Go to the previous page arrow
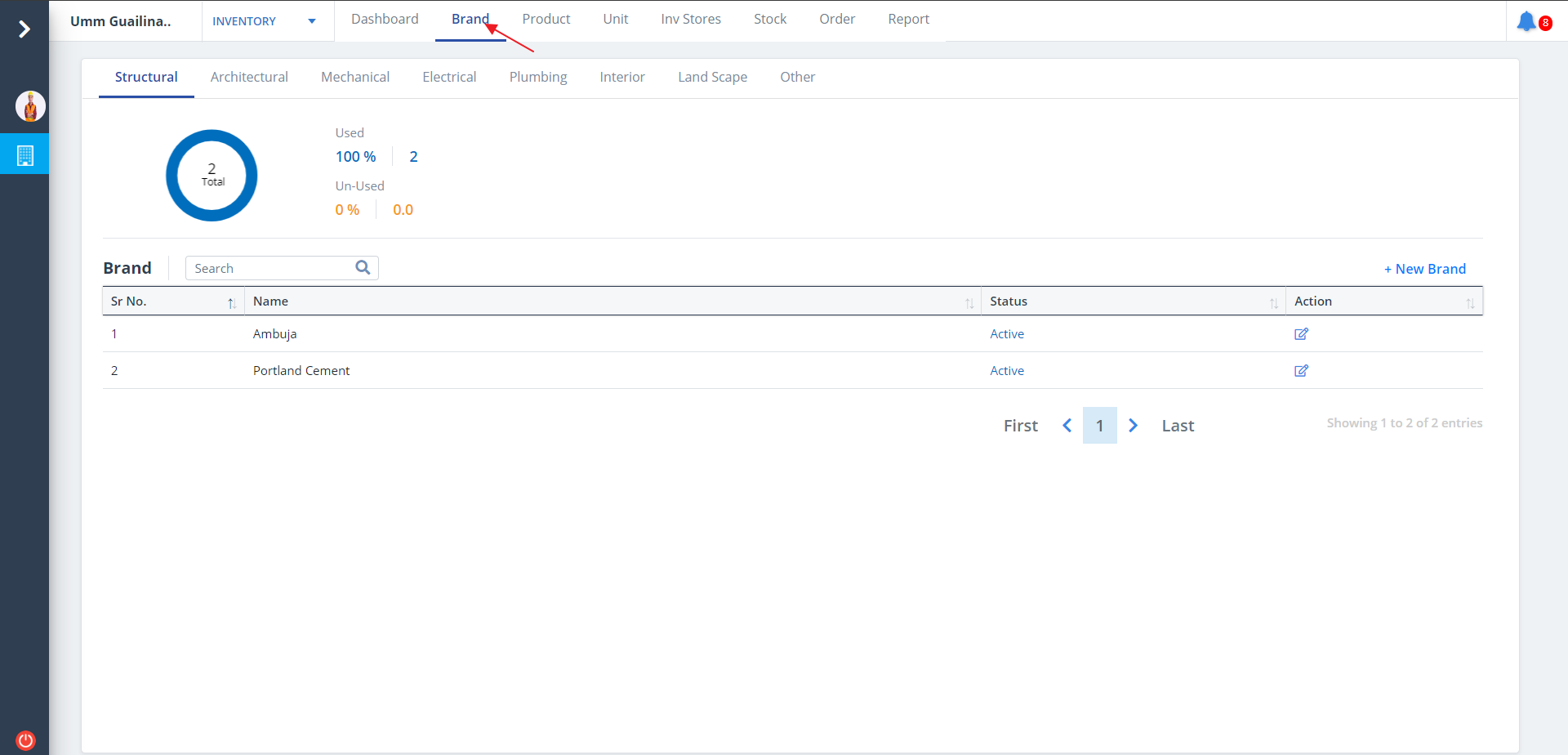This screenshot has width=1568, height=755. (x=1067, y=426)
